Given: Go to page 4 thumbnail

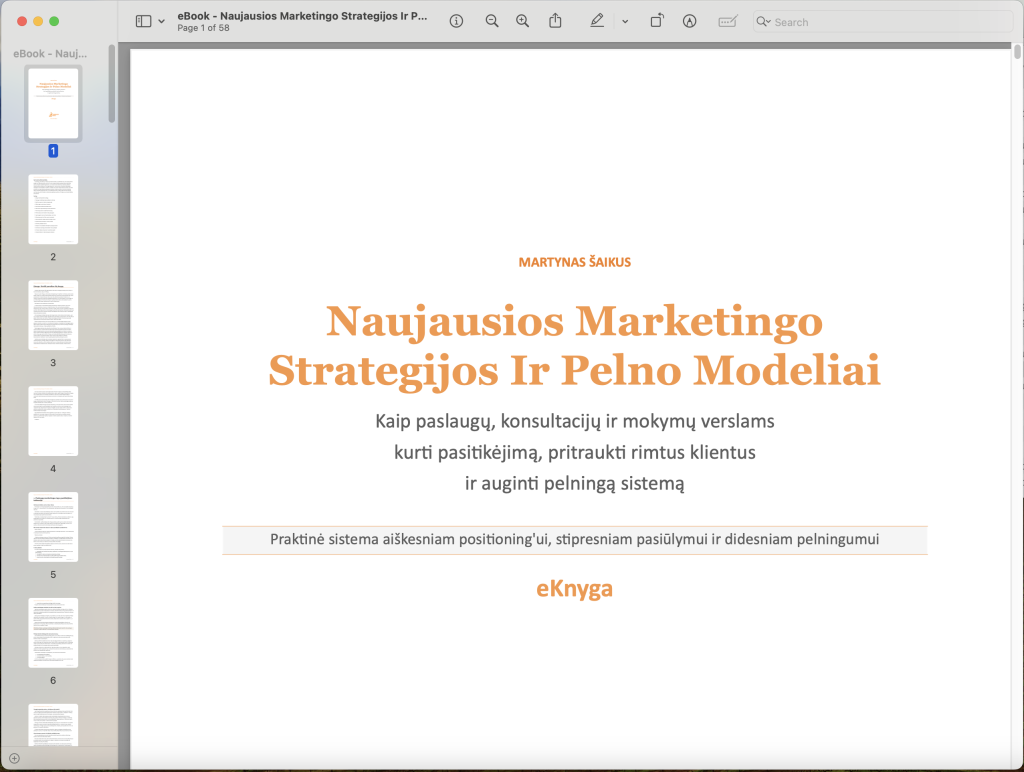Looking at the screenshot, I should coord(54,421).
